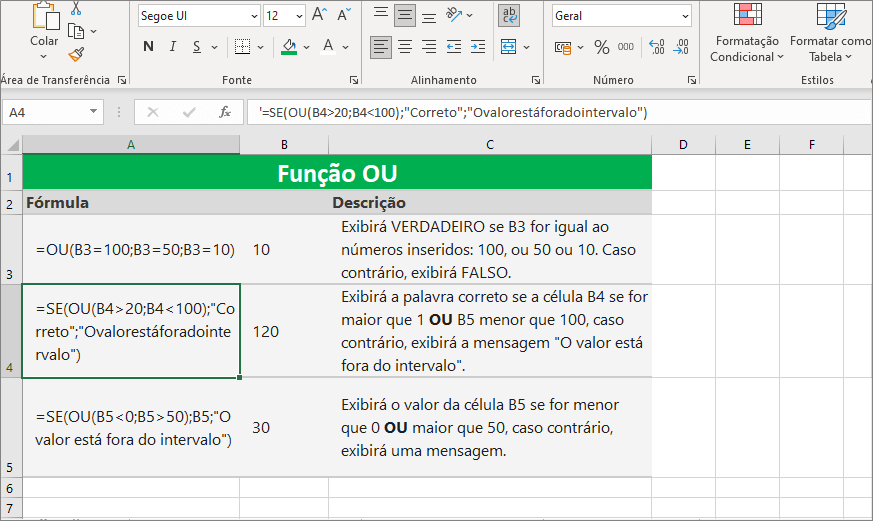This screenshot has height=521, width=873.
Task: Select column E header
Action: [x=747, y=145]
